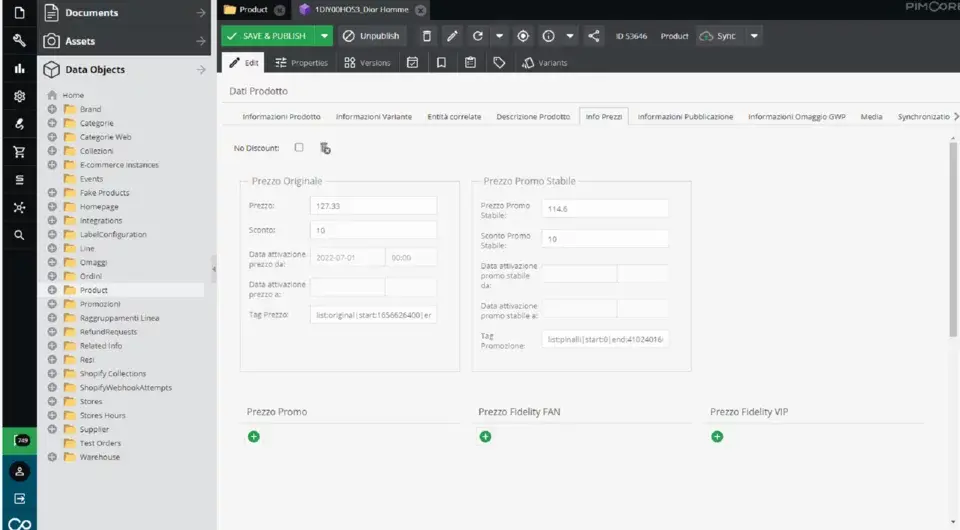Open the Save & Publish dropdown arrow

coord(324,36)
